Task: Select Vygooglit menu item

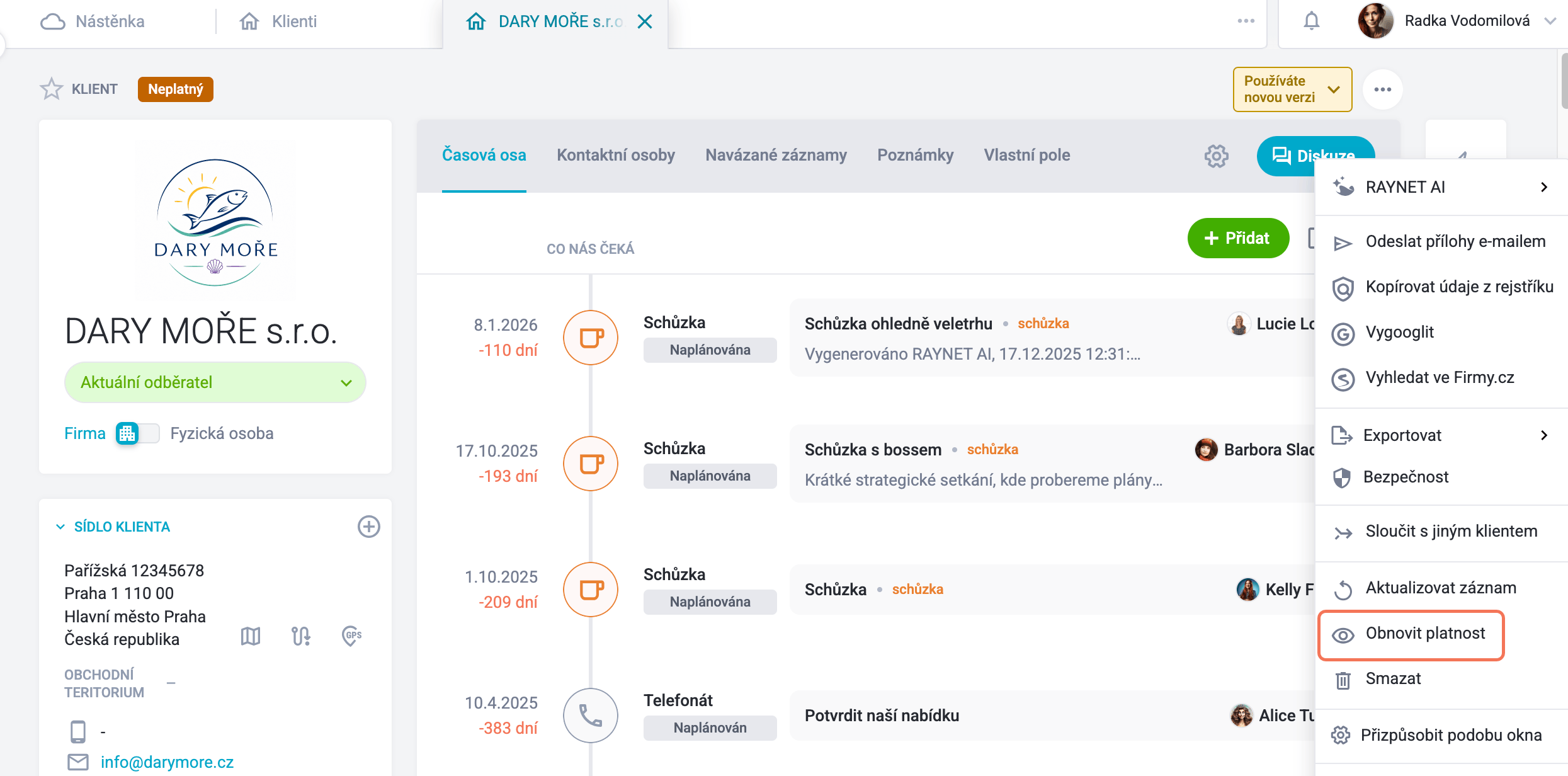Action: point(1441,333)
